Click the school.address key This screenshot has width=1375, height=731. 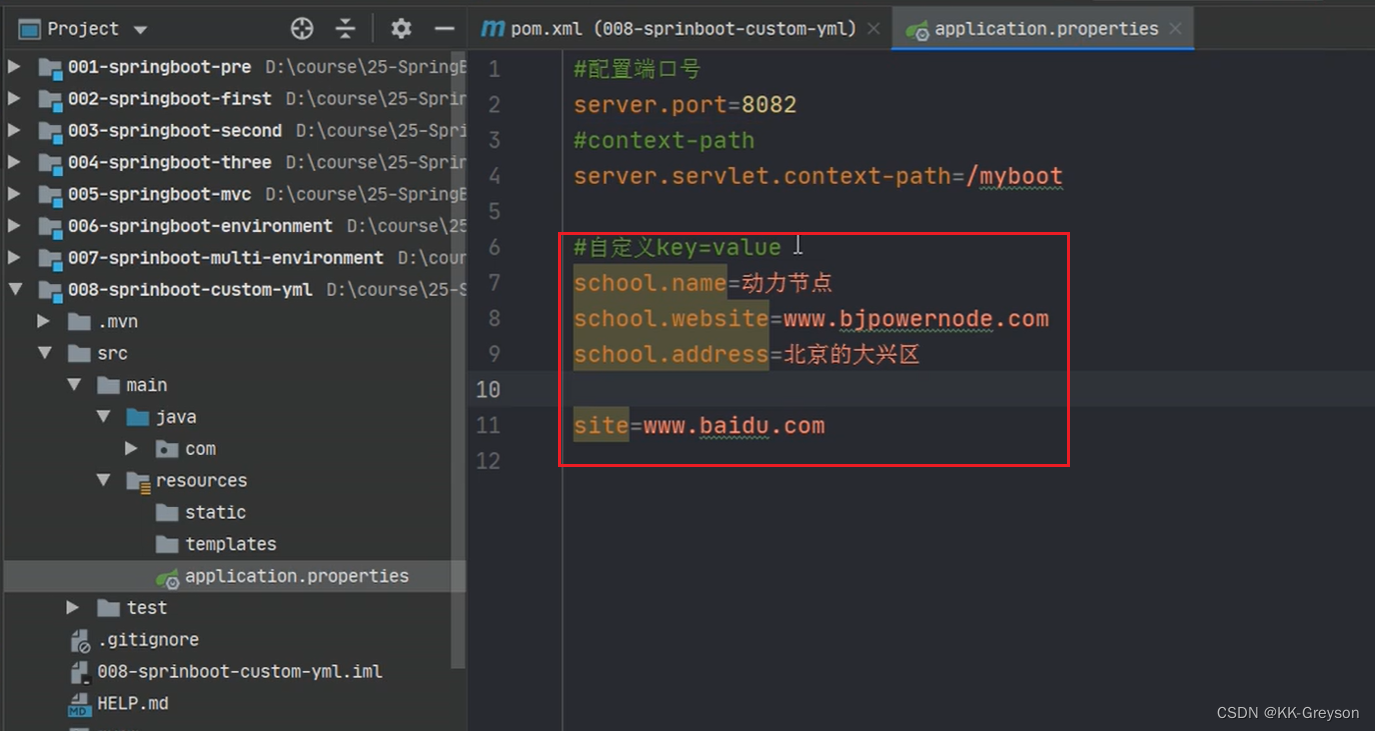[x=670, y=354]
